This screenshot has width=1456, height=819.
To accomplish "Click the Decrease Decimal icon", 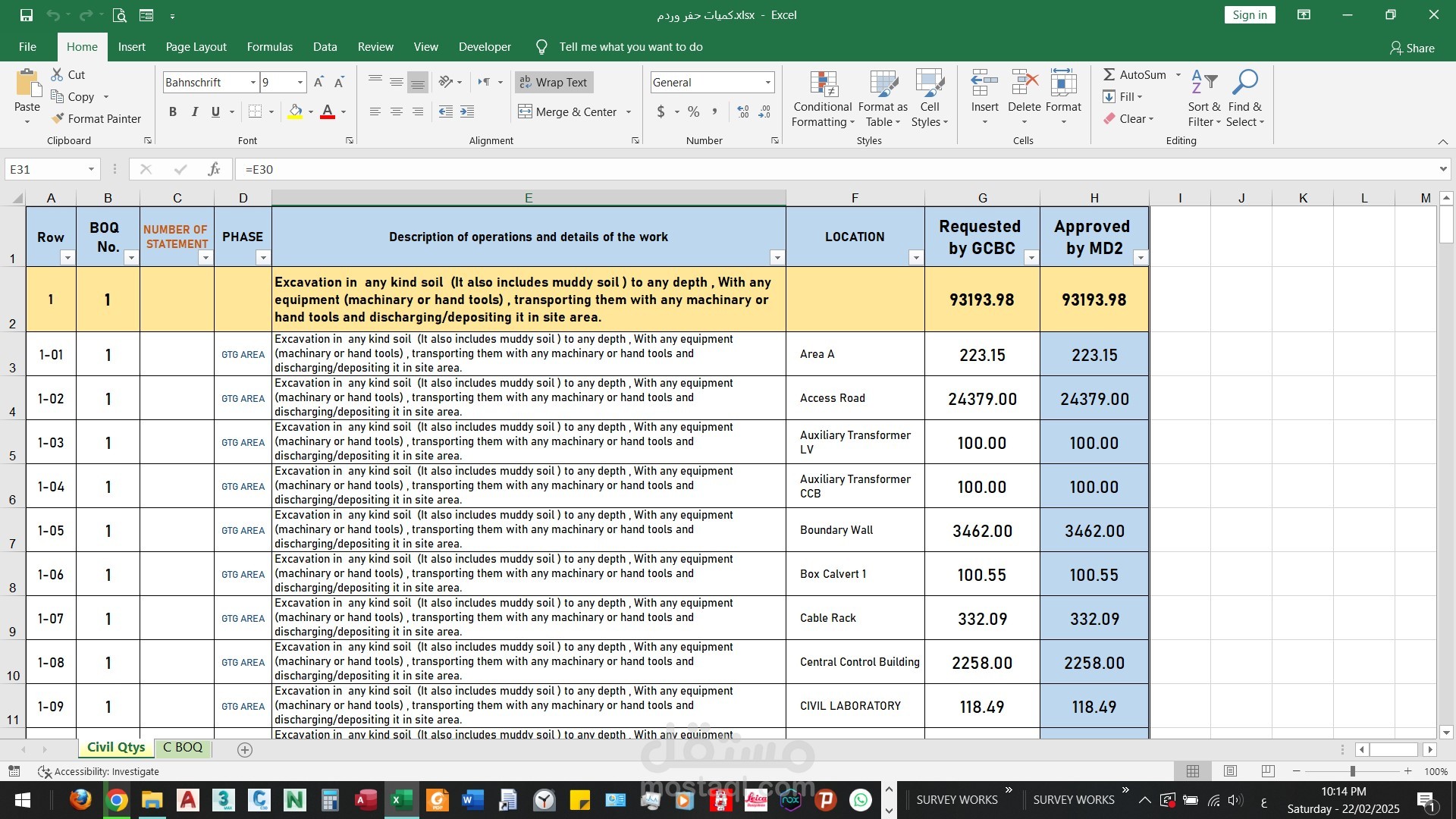I will click(x=764, y=111).
